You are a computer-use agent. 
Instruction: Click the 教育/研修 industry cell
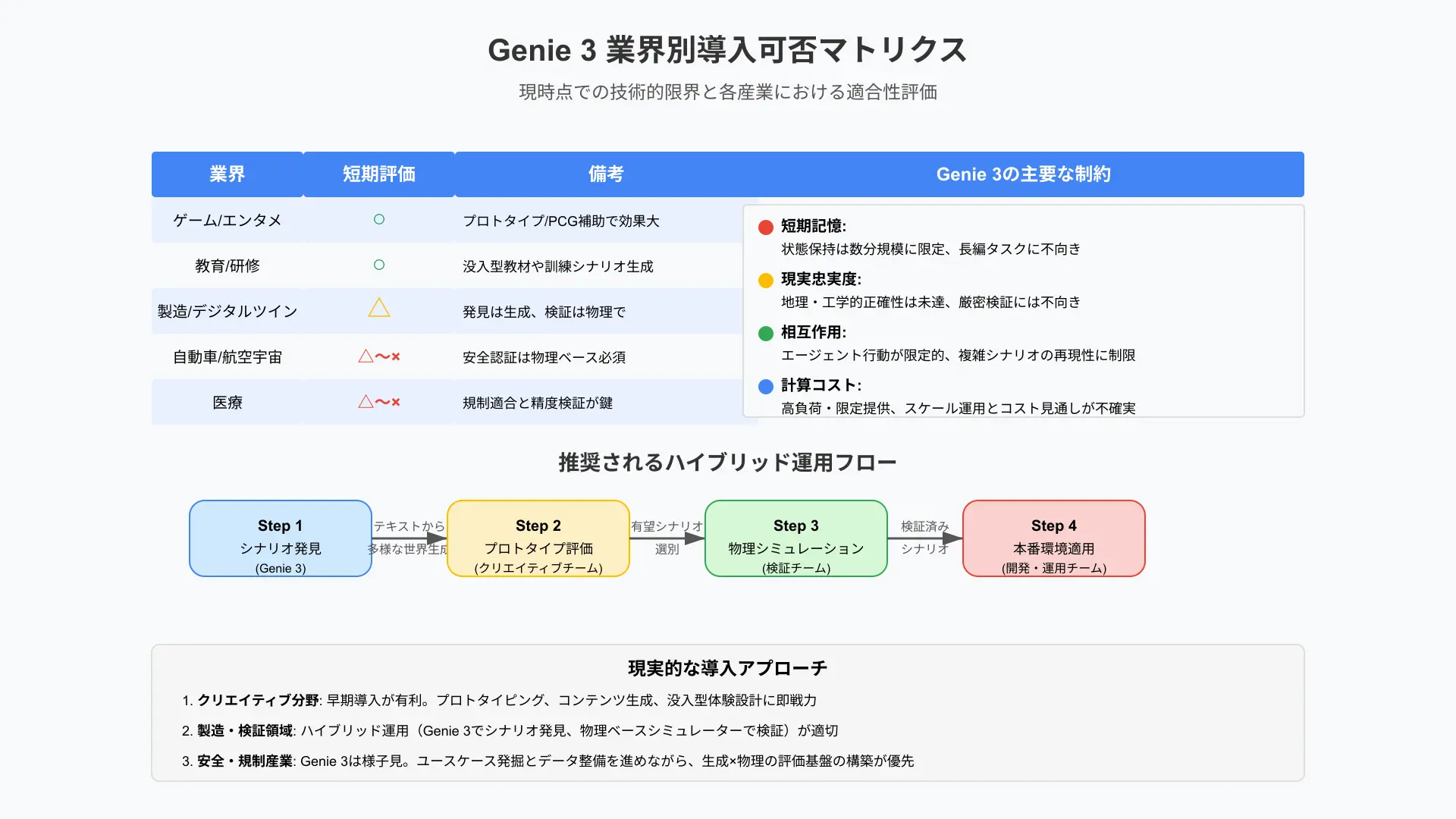(x=227, y=265)
